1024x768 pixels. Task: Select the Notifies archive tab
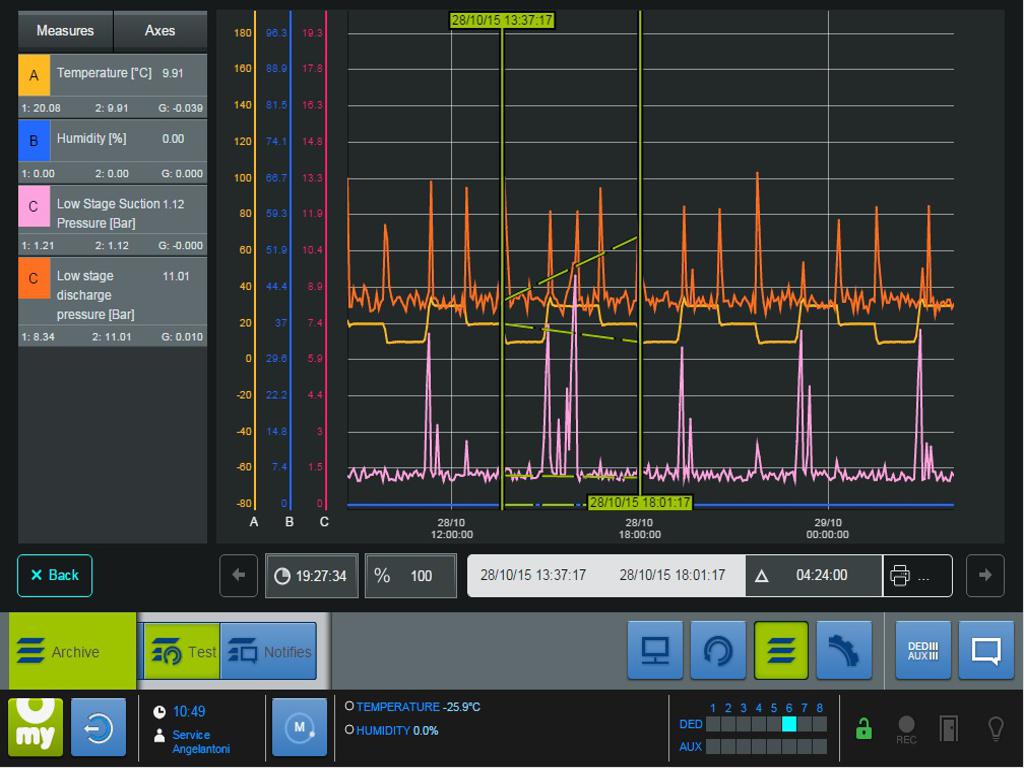tap(268, 651)
